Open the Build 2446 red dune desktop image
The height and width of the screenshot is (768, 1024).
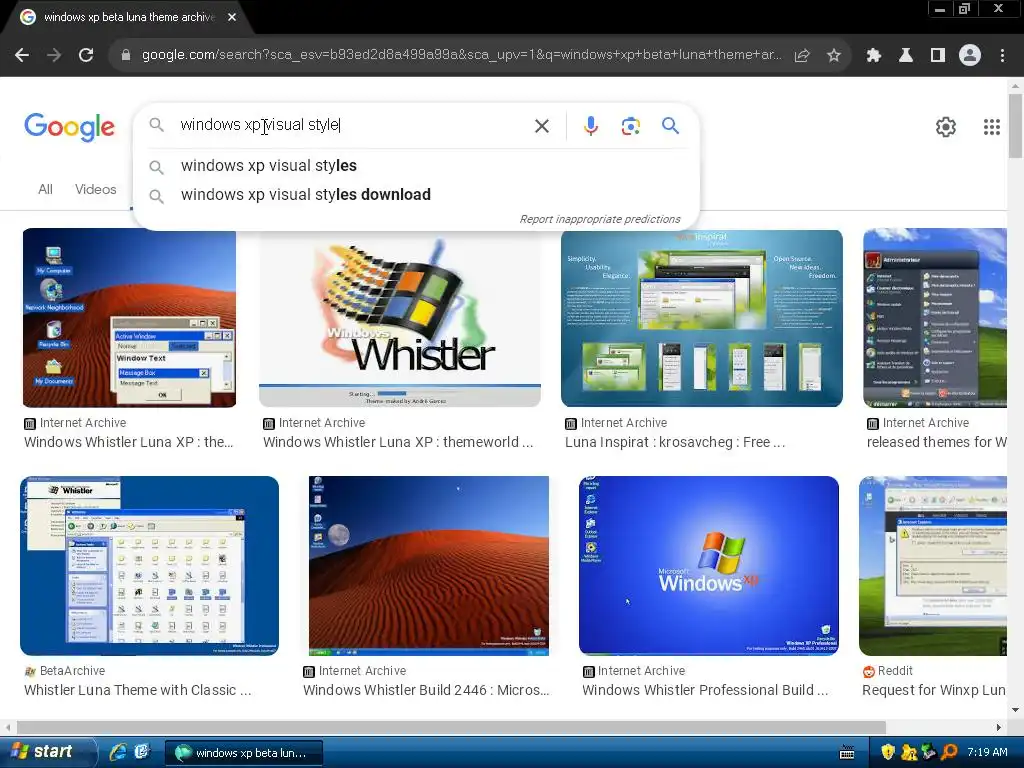click(428, 566)
